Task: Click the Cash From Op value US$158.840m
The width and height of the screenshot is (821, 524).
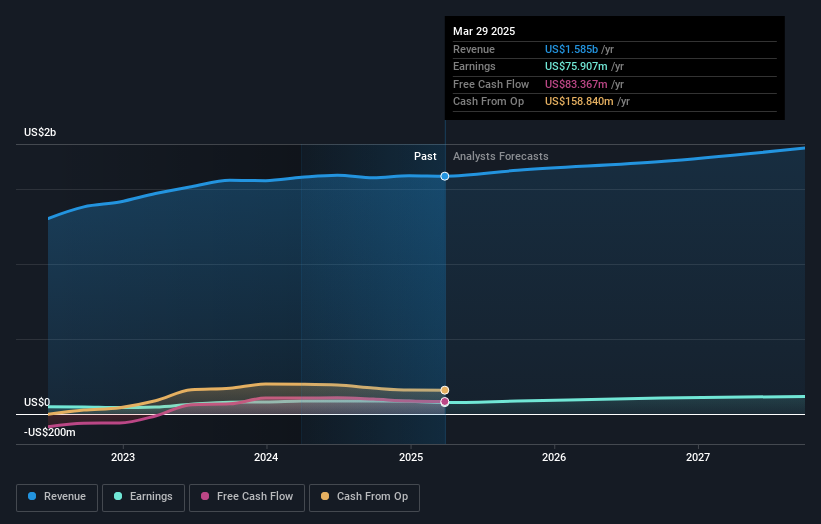Action: [x=579, y=102]
